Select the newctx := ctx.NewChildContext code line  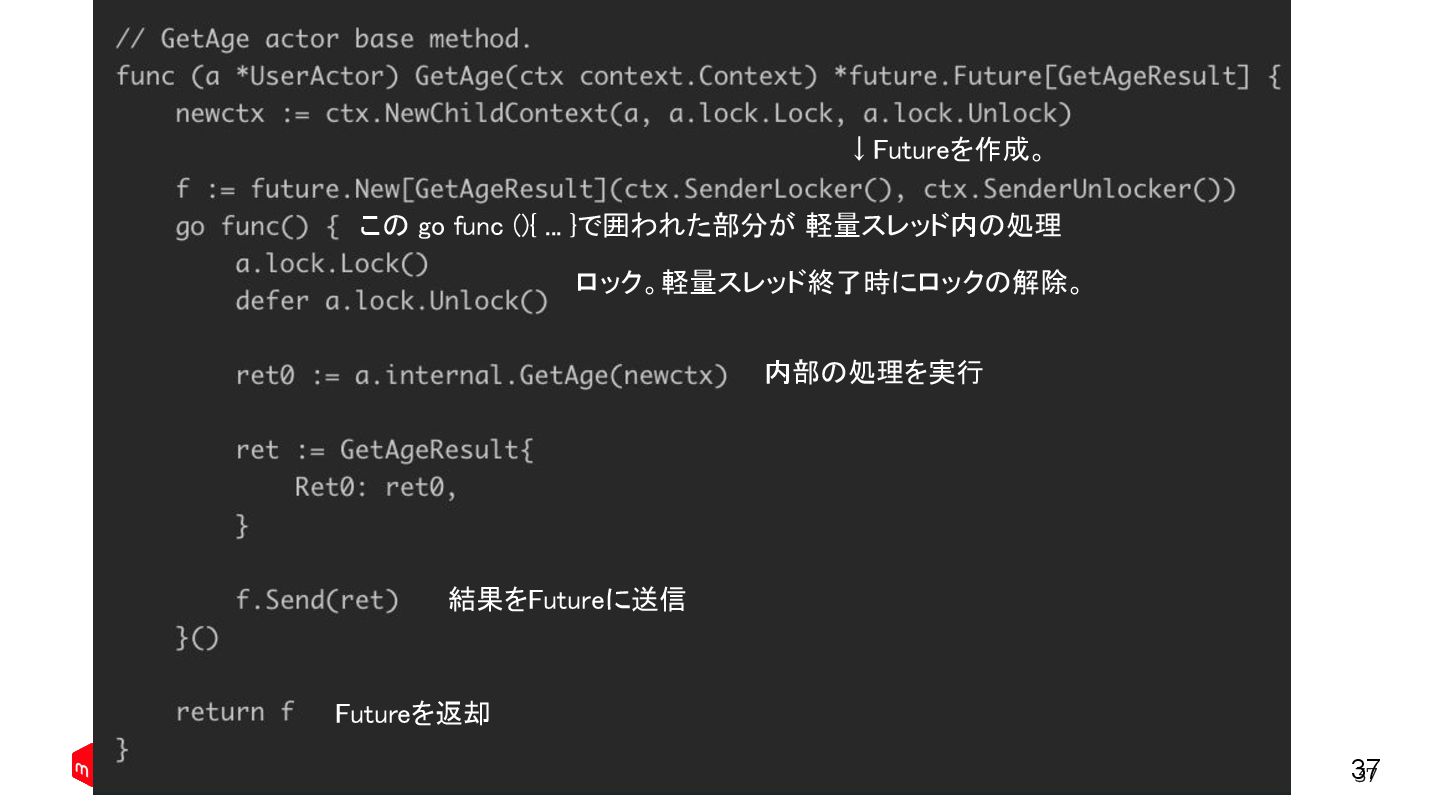623,114
